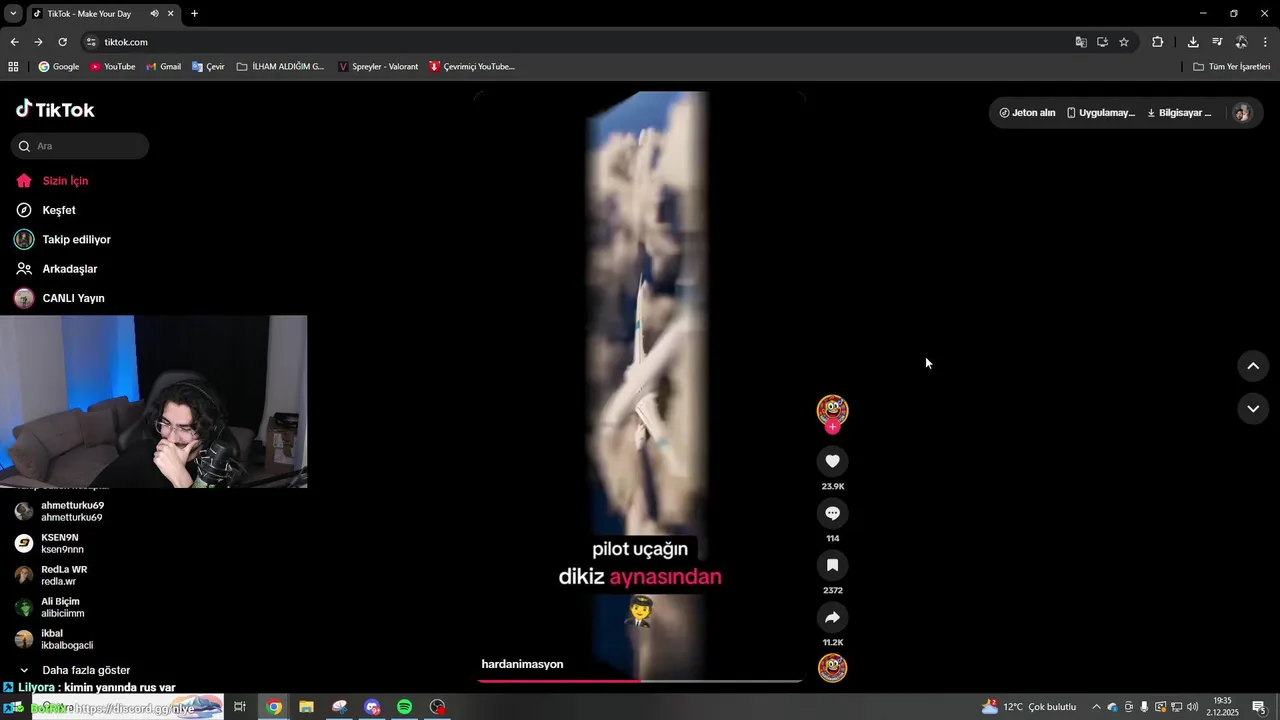Open Chrome downloads icon

1193,42
